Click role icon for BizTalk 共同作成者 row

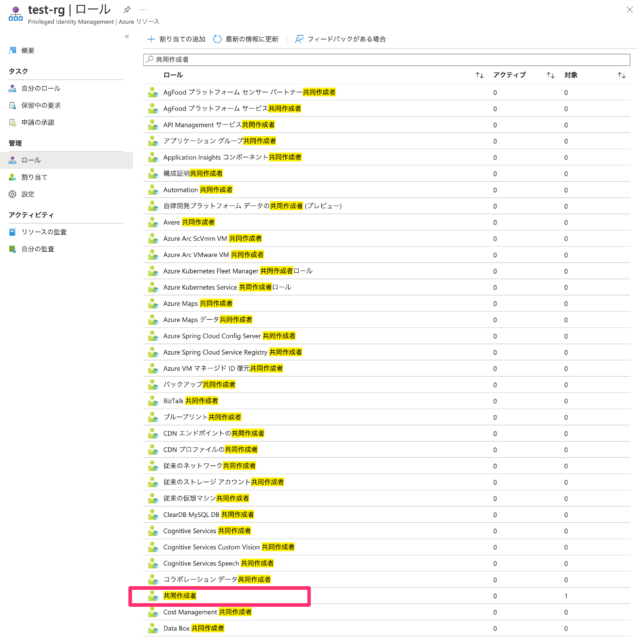click(x=153, y=401)
